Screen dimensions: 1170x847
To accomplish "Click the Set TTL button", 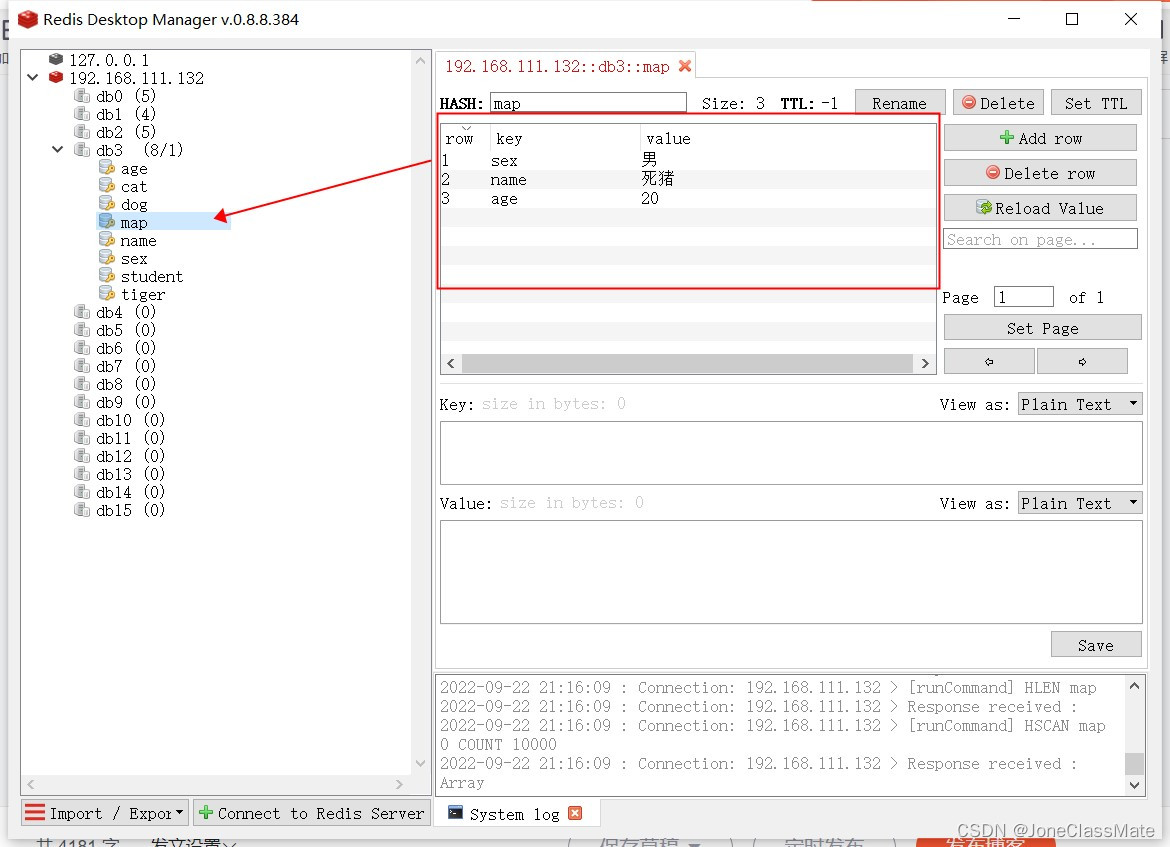I will pos(1096,103).
